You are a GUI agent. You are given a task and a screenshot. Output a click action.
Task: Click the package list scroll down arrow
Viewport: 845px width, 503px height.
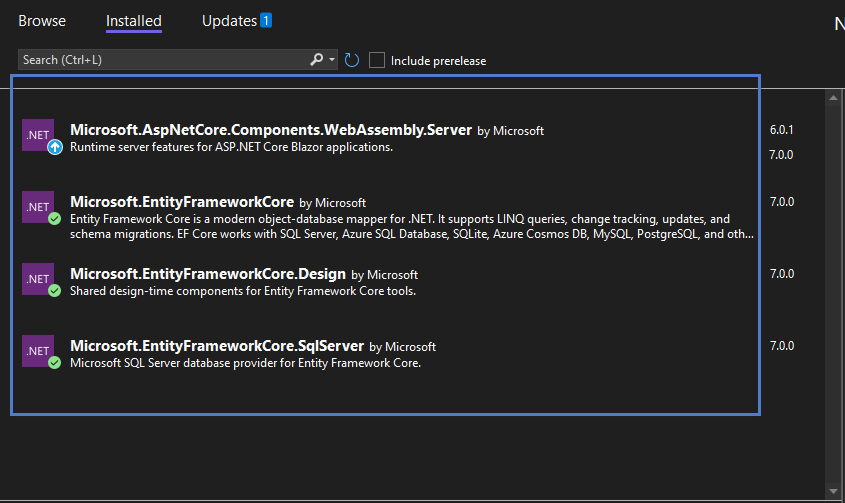click(834, 491)
